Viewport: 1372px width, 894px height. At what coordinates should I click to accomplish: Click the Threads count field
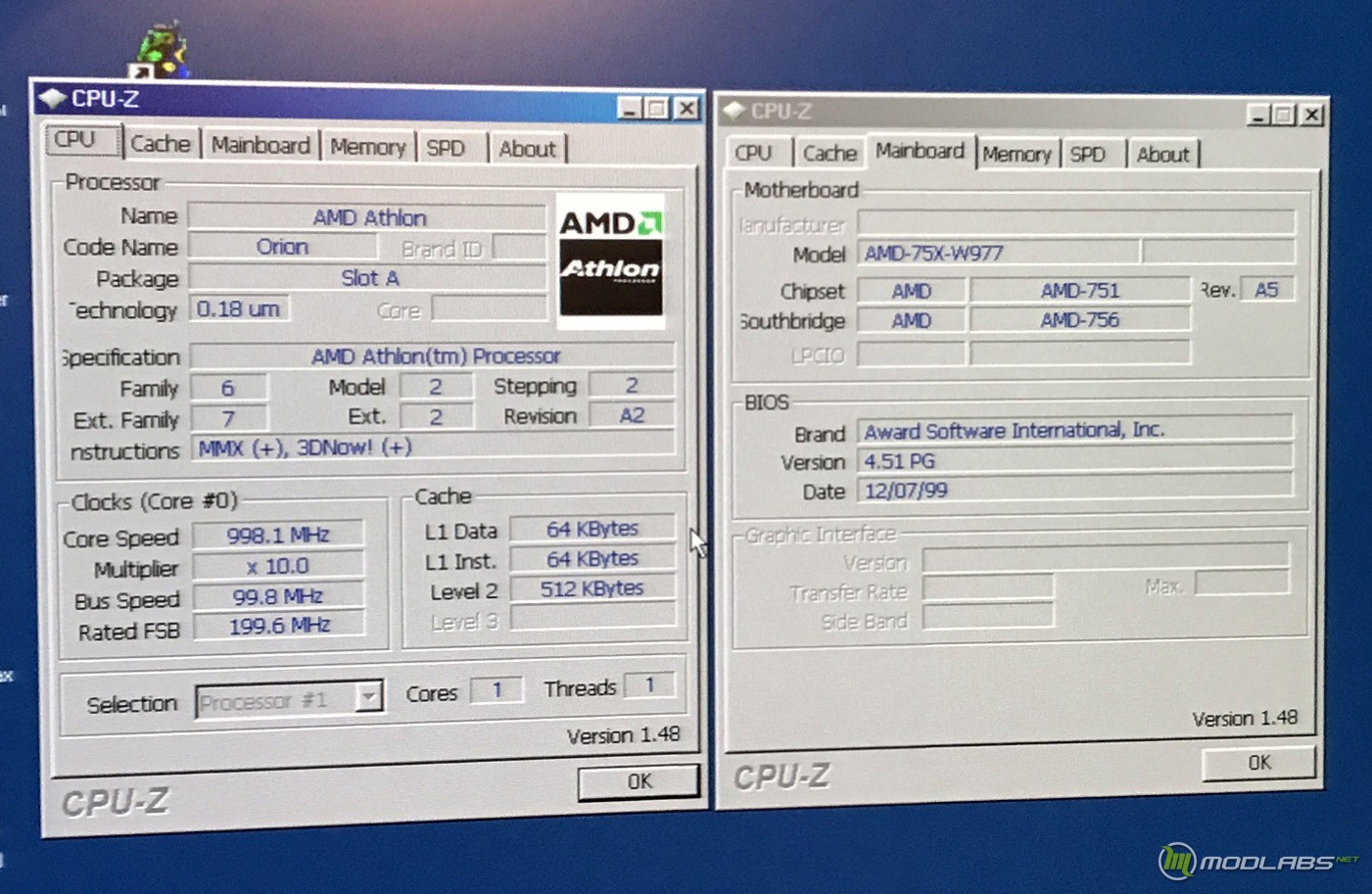pos(649,684)
